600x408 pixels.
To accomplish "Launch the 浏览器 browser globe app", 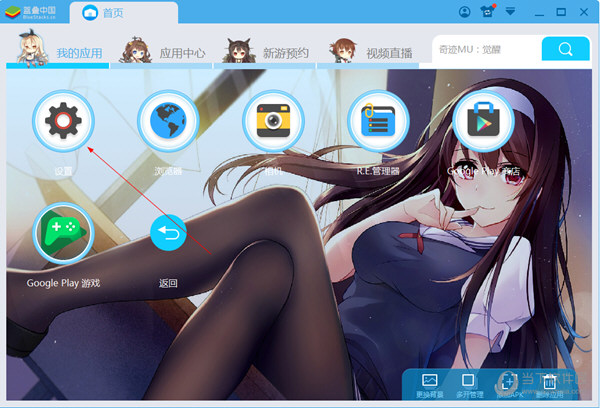I will pos(167,121).
